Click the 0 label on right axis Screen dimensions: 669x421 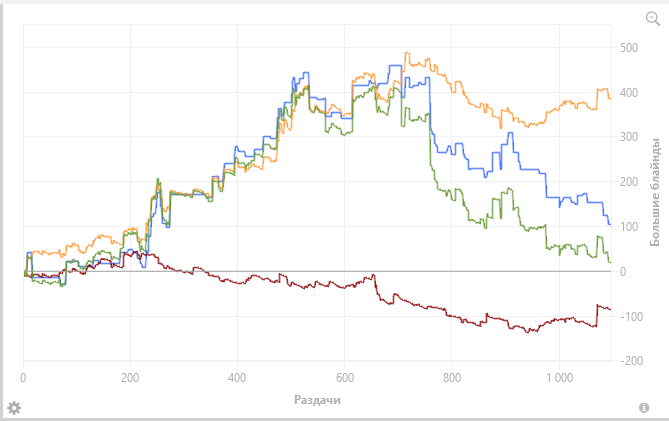(623, 271)
